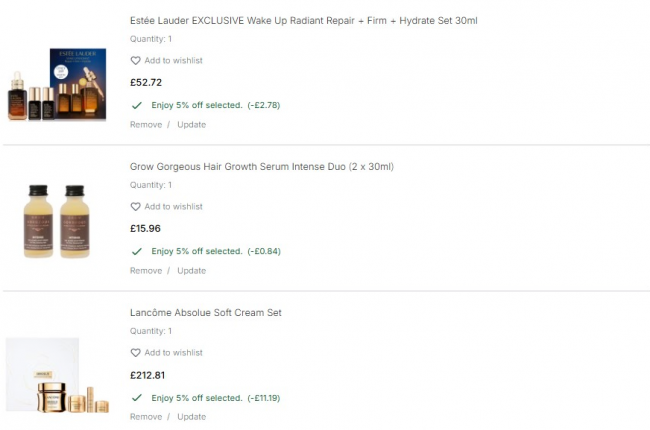The width and height of the screenshot is (650, 430).
Task: Click green checkmark beside Lancôme discount
Action: pyautogui.click(x=136, y=397)
